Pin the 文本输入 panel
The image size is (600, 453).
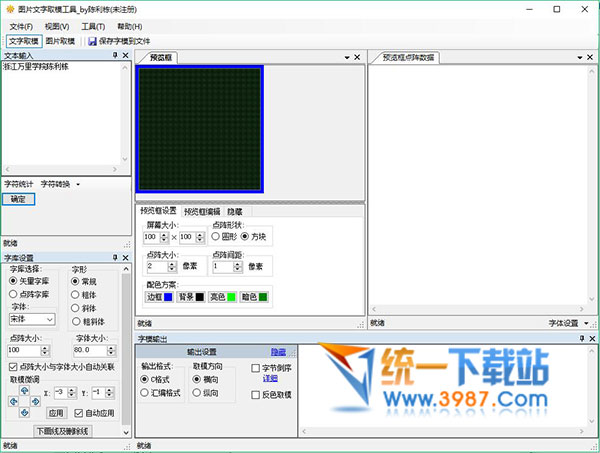coord(115,55)
